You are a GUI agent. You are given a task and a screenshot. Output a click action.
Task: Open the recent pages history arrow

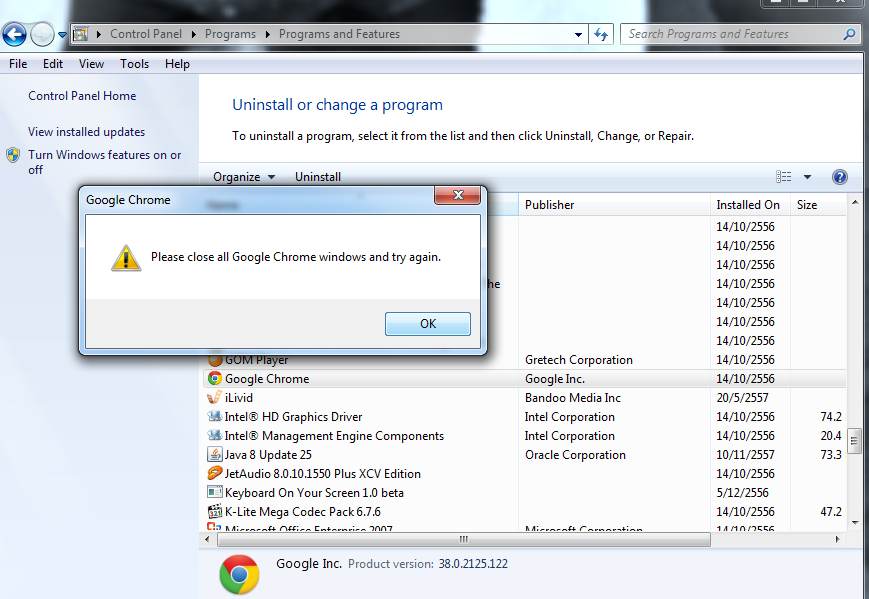pos(63,35)
